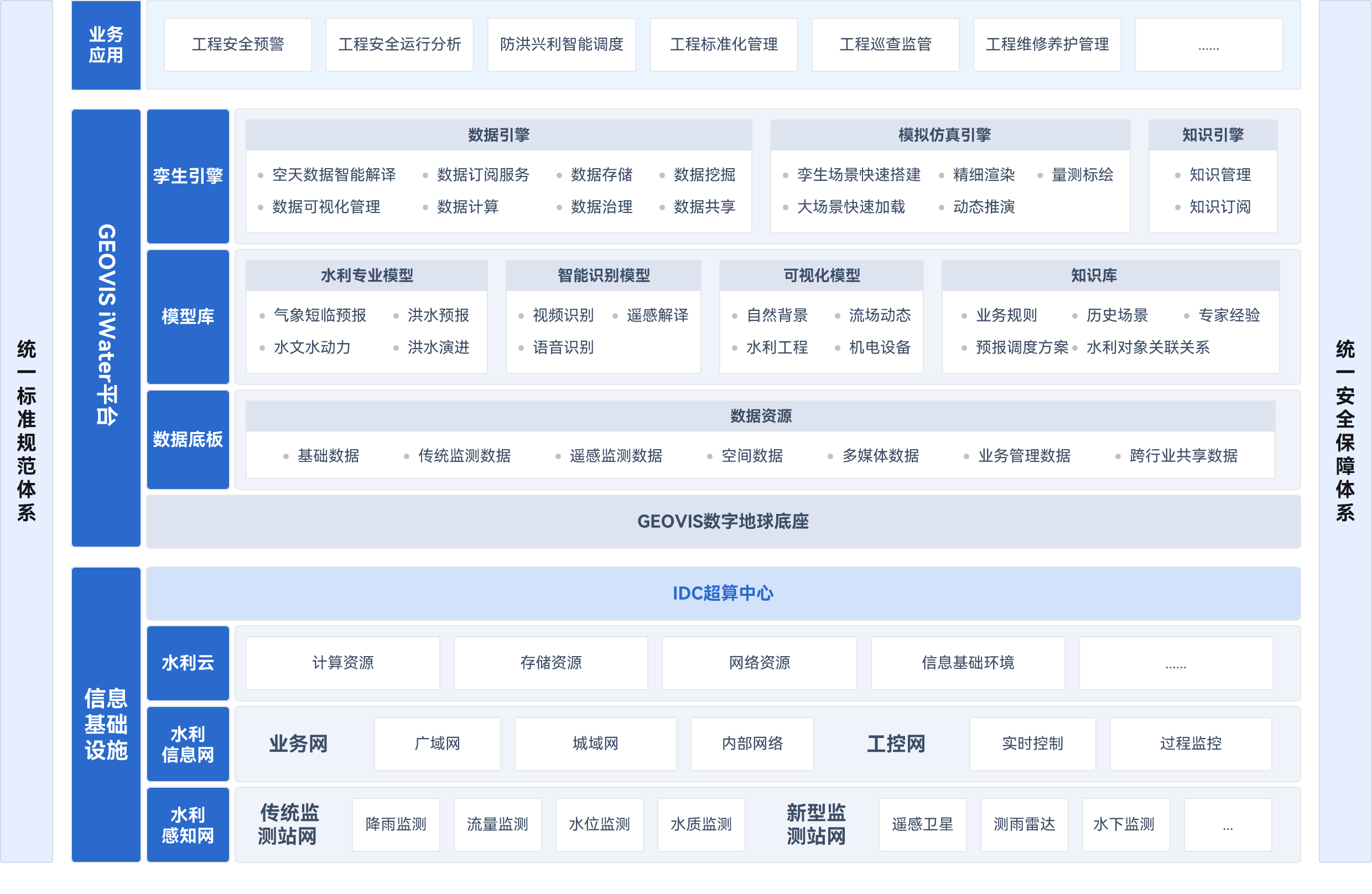Select the 预报调度方案 item
Image resolution: width=1372 pixels, height=894 pixels.
click(1022, 347)
